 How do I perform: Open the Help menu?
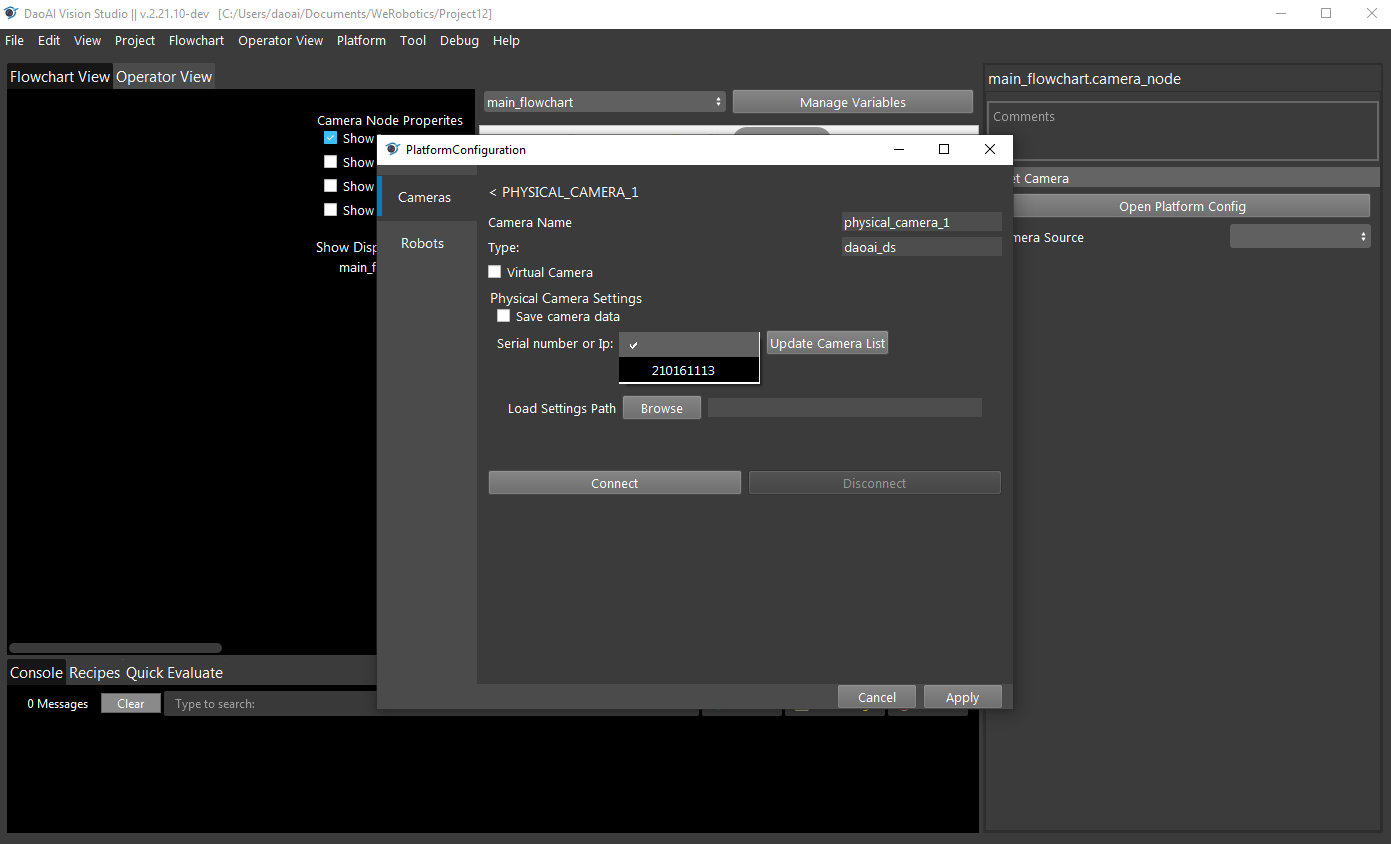point(506,40)
